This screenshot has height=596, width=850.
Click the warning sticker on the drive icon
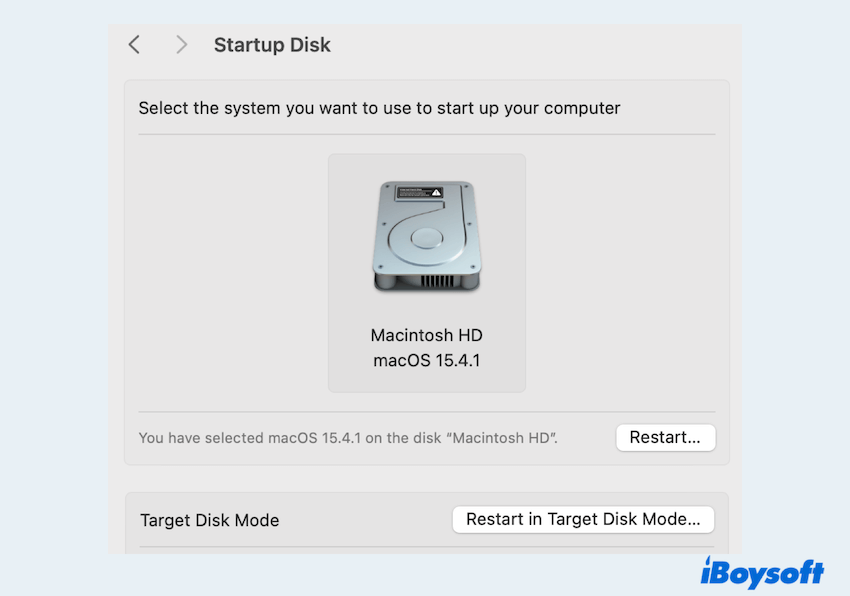tap(419, 190)
